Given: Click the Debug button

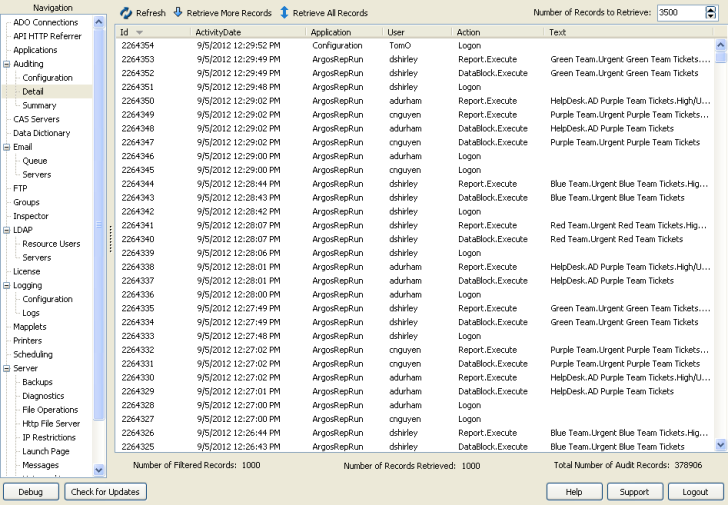Looking at the screenshot, I should tap(31, 492).
